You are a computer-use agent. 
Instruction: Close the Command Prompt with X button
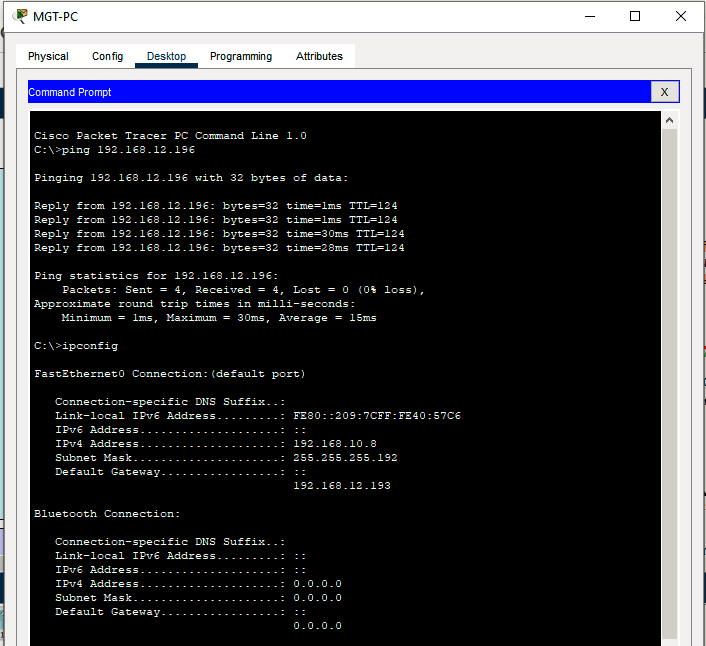665,92
